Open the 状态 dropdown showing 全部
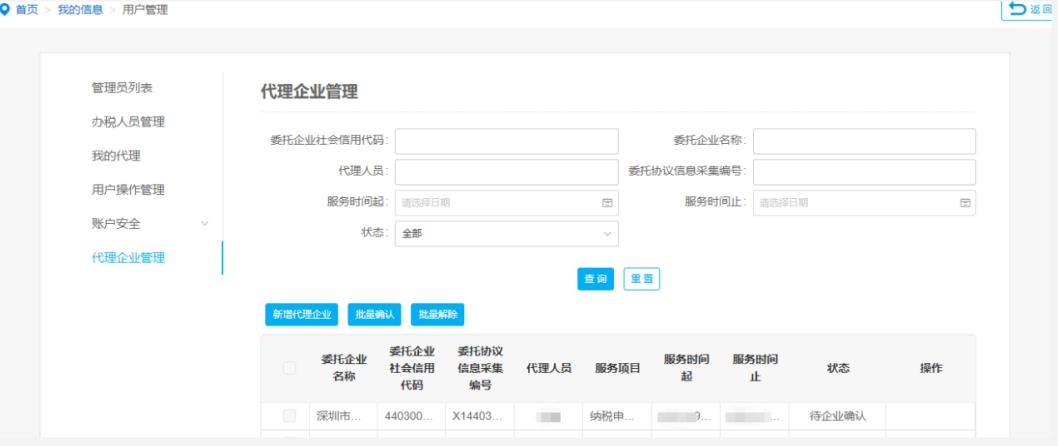This screenshot has height=446, width=1058. click(x=506, y=233)
